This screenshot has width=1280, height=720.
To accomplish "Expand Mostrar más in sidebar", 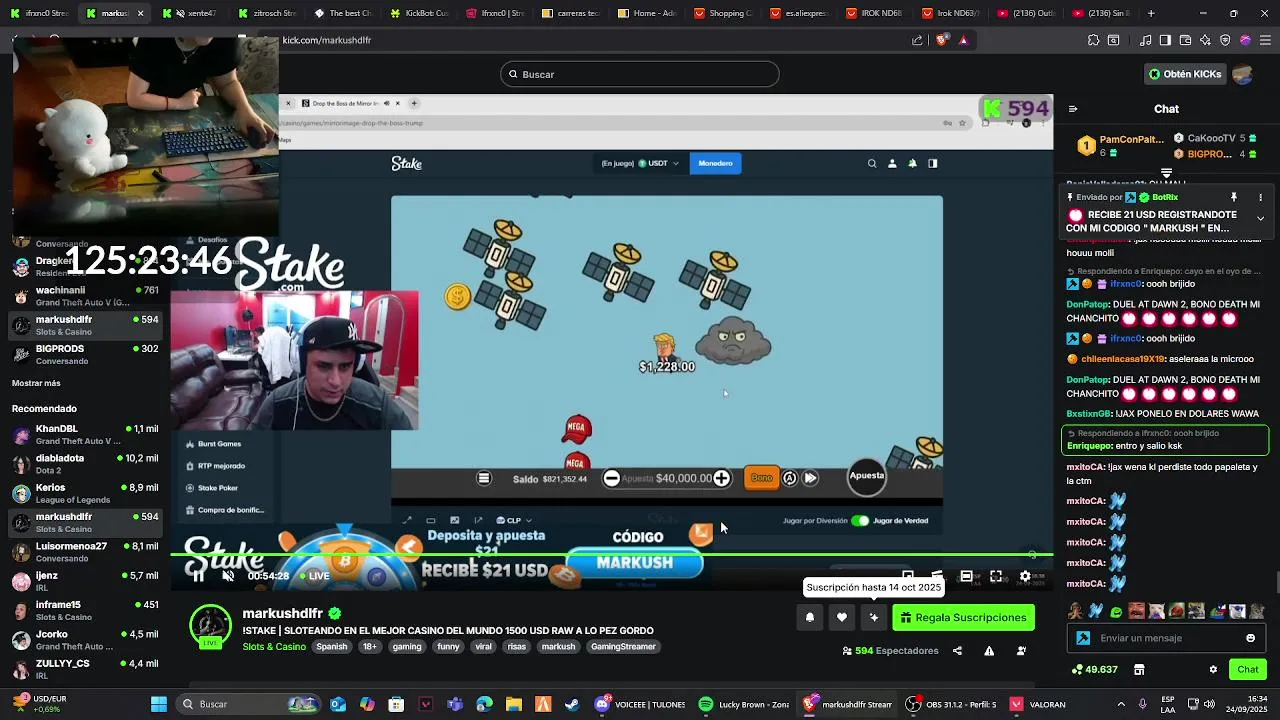I will tap(36, 383).
